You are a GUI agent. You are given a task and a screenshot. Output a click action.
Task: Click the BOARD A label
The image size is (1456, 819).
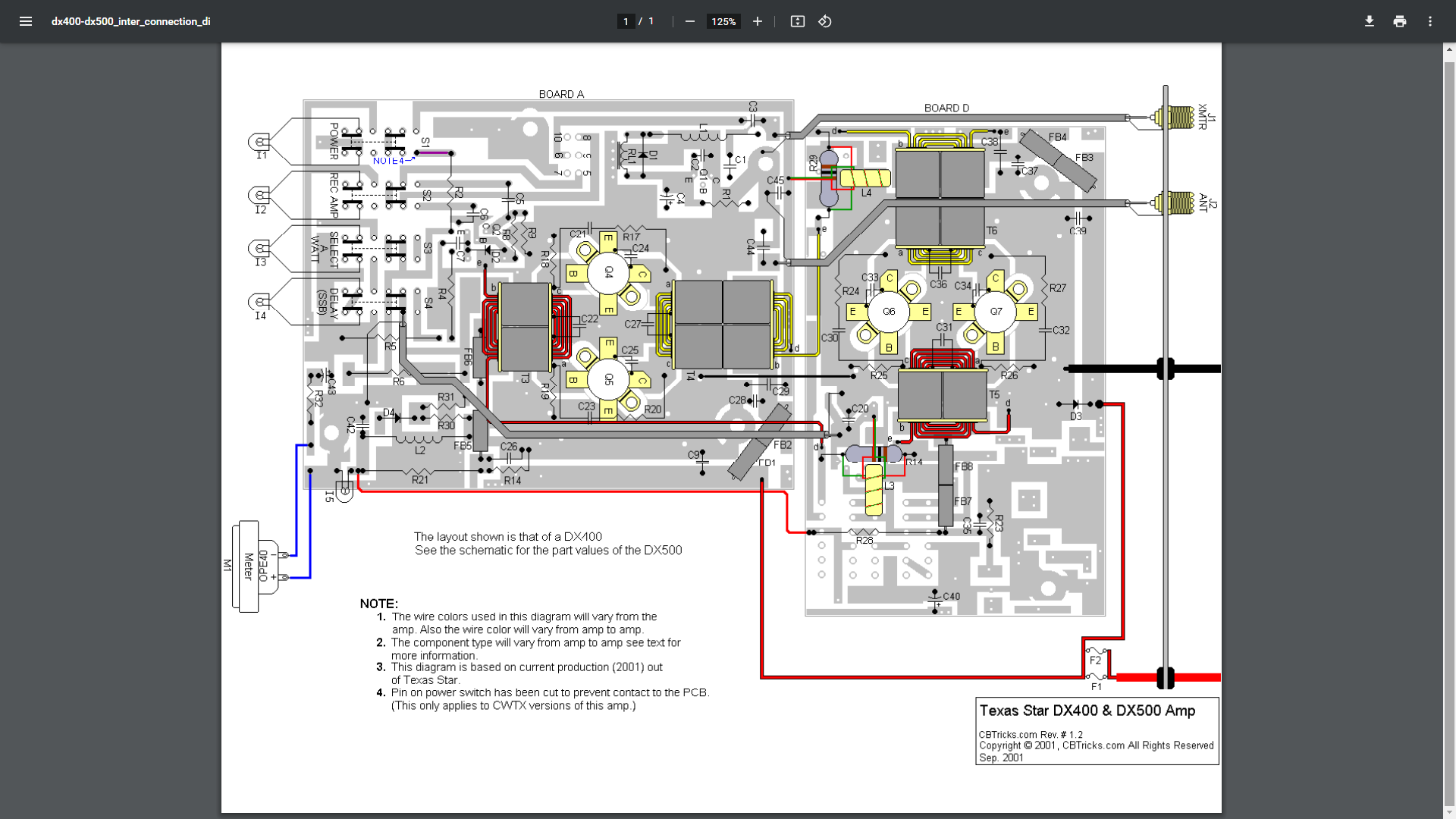[561, 94]
